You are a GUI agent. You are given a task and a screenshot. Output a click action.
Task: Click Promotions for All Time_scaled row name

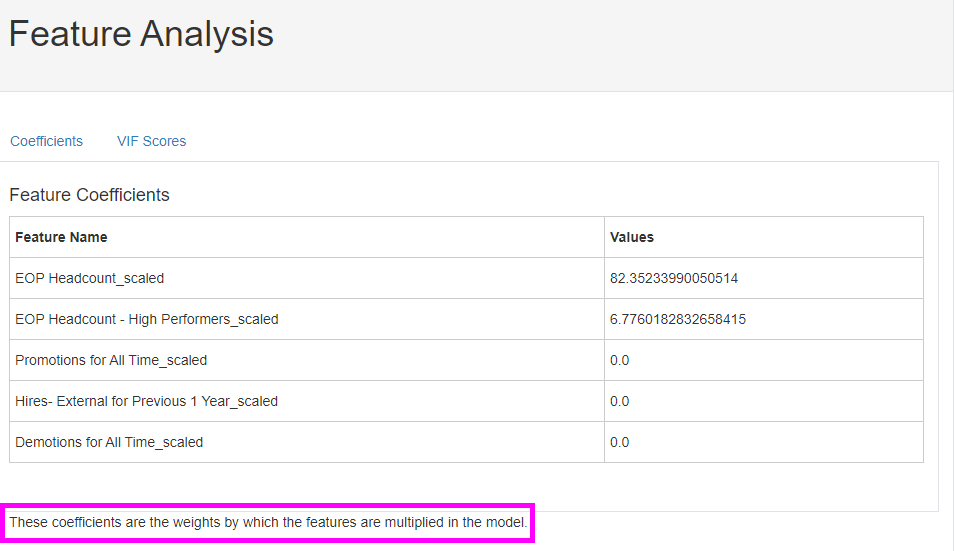pyautogui.click(x=111, y=360)
